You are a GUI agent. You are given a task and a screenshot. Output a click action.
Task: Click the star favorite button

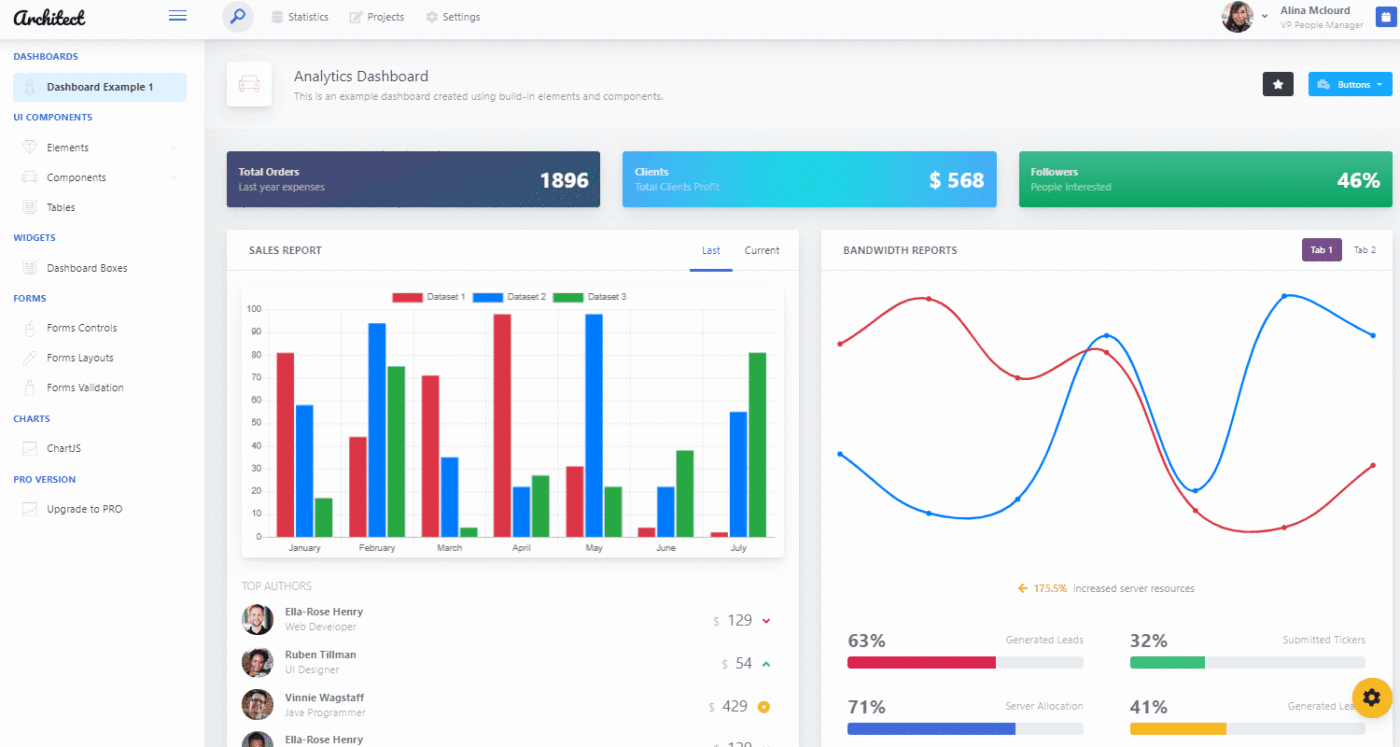pyautogui.click(x=1278, y=85)
